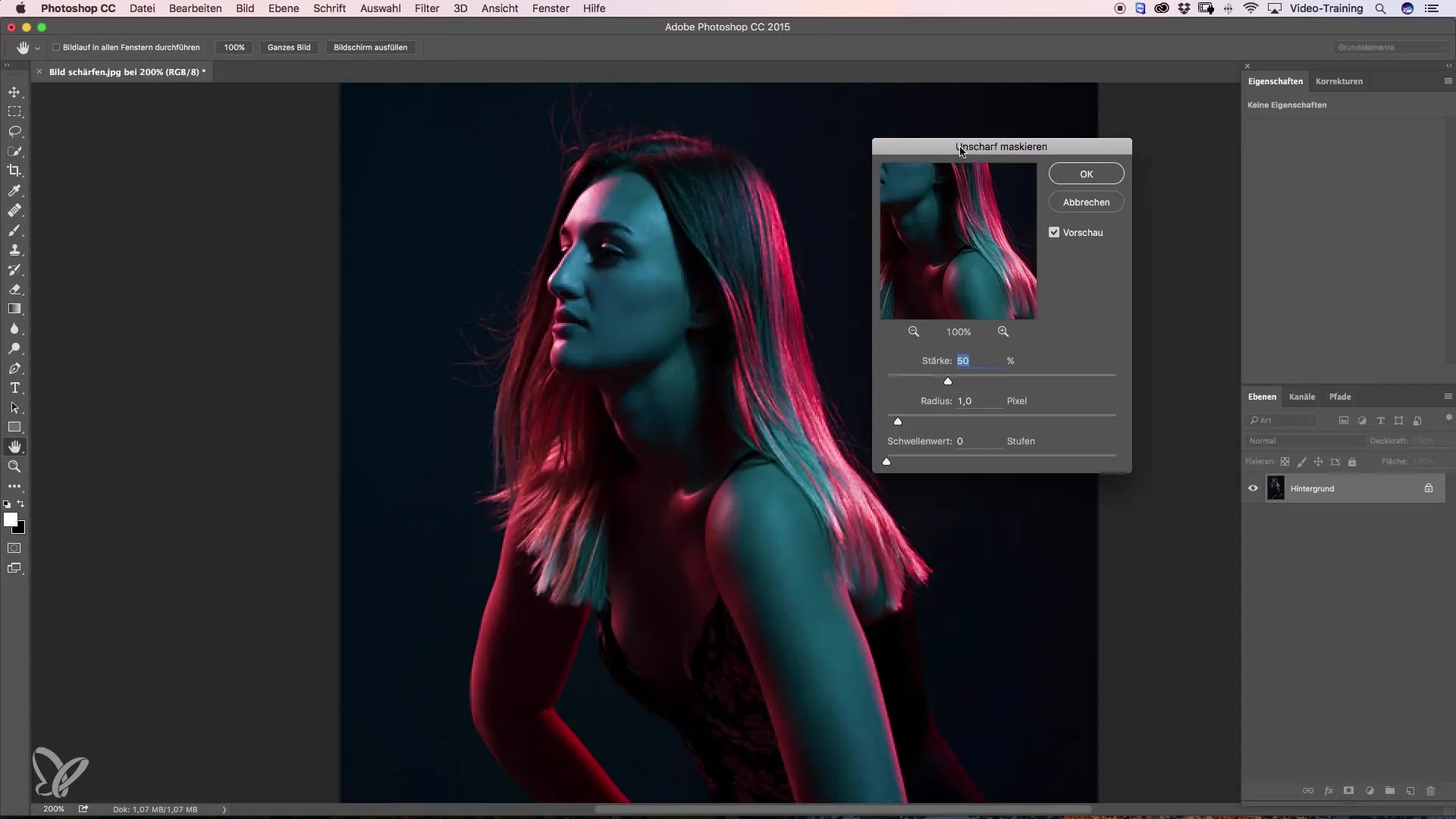Viewport: 1456px width, 819px height.
Task: Open Ebenen panel options menu
Action: (1448, 397)
